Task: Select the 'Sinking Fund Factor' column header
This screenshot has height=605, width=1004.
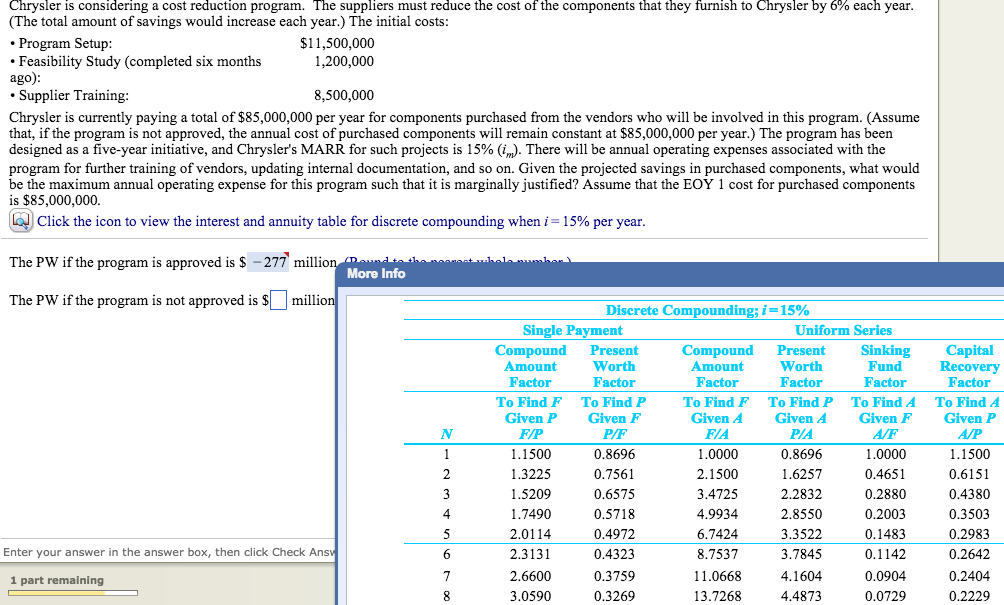Action: pyautogui.click(x=885, y=366)
